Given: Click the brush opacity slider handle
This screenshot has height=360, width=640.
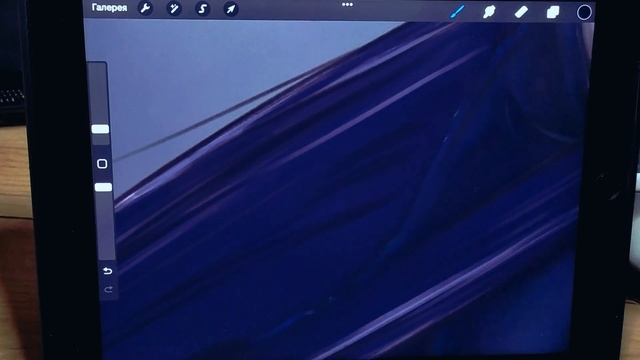Looking at the screenshot, I should click(103, 187).
